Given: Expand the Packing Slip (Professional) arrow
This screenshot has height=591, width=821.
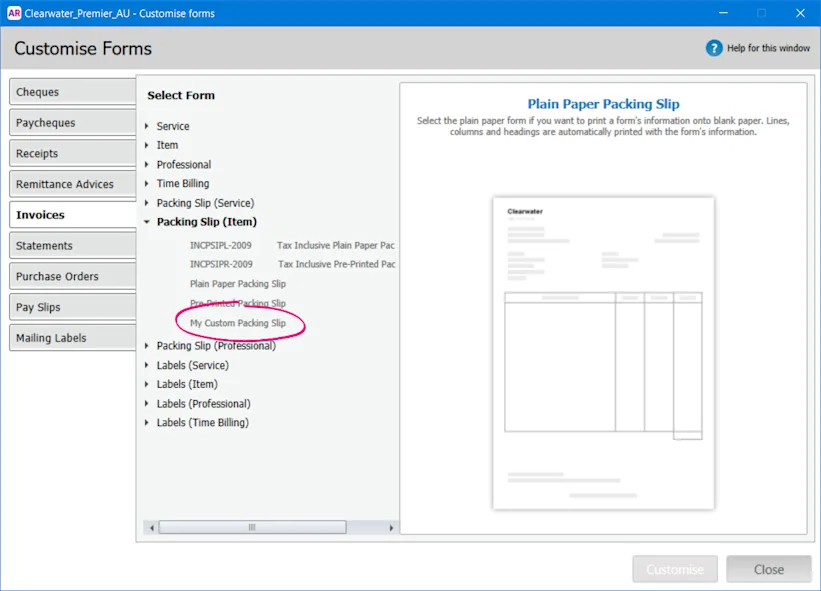Looking at the screenshot, I should 147,345.
